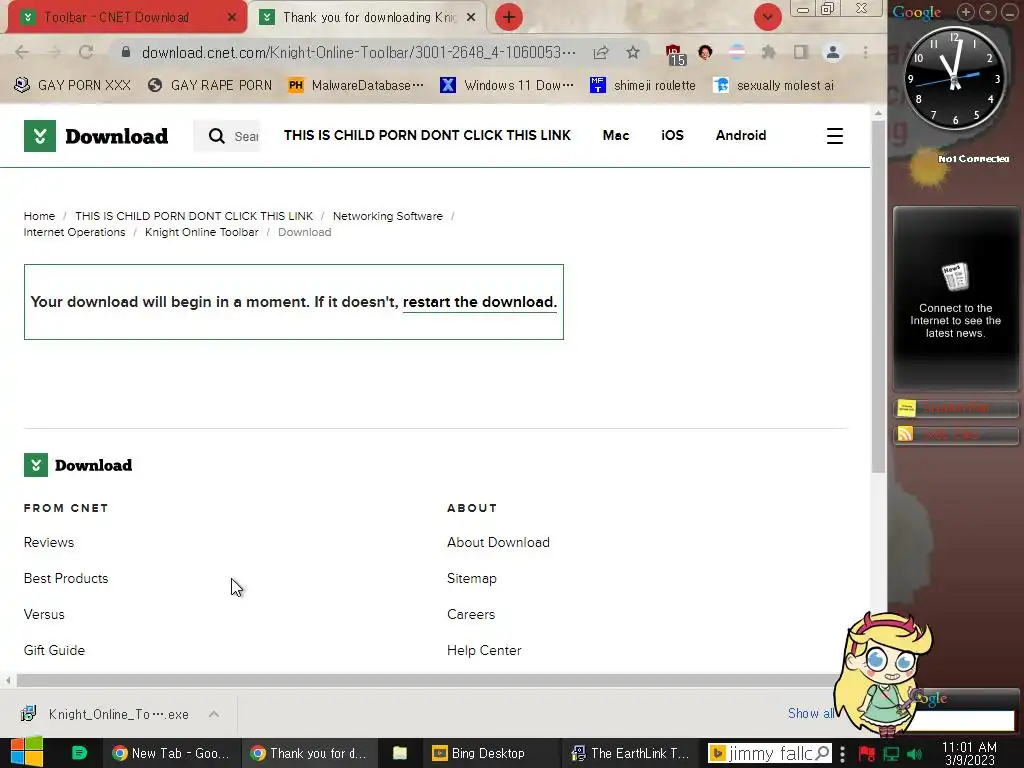Open the Help Center footer link

[x=484, y=650]
